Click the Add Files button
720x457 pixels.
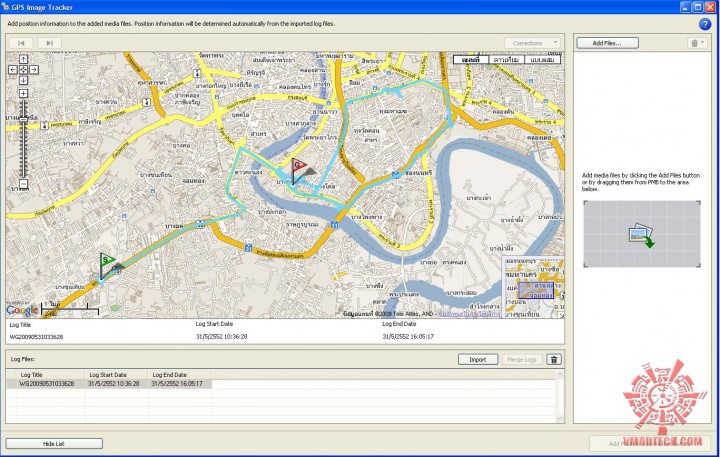(607, 43)
